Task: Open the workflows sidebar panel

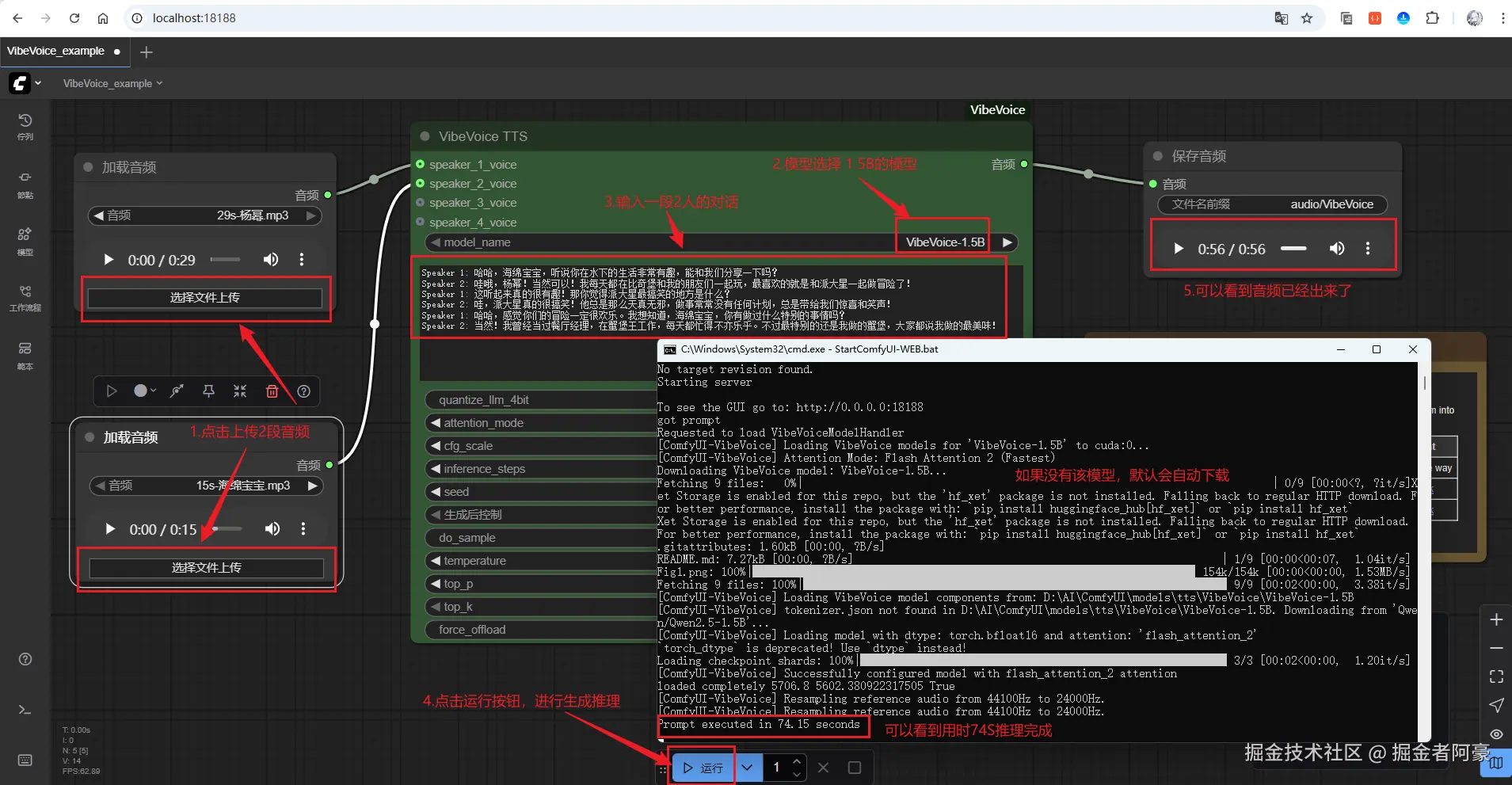Action: (25, 298)
